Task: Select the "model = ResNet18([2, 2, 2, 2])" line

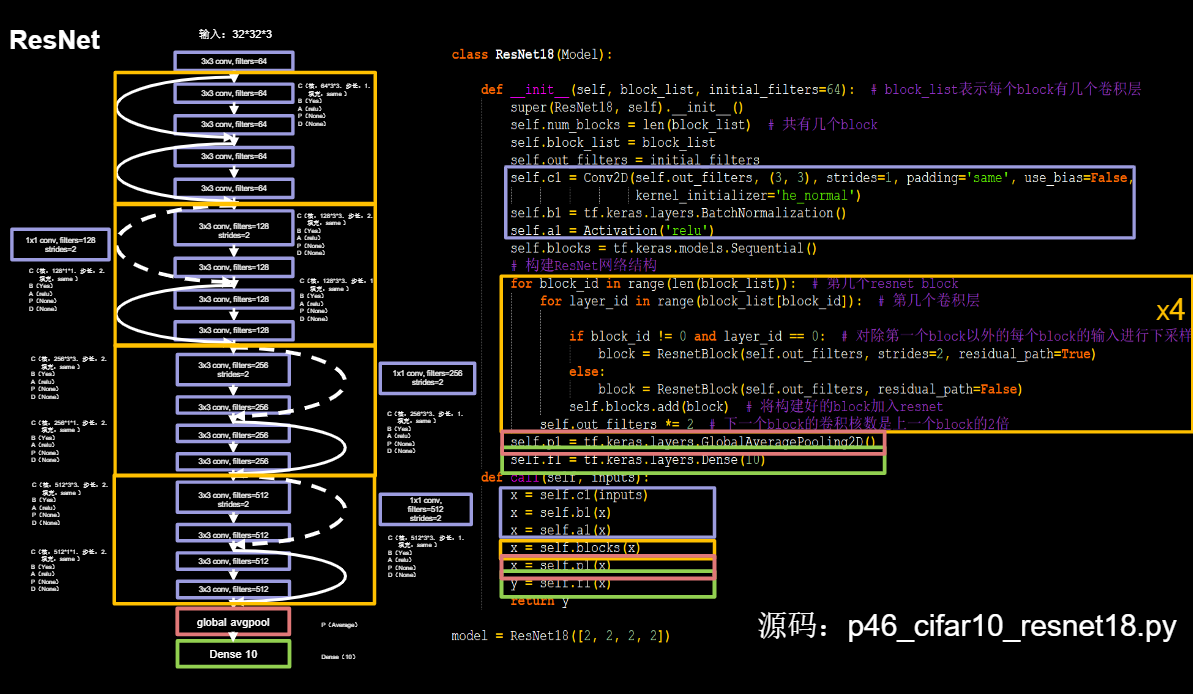Action: (561, 635)
